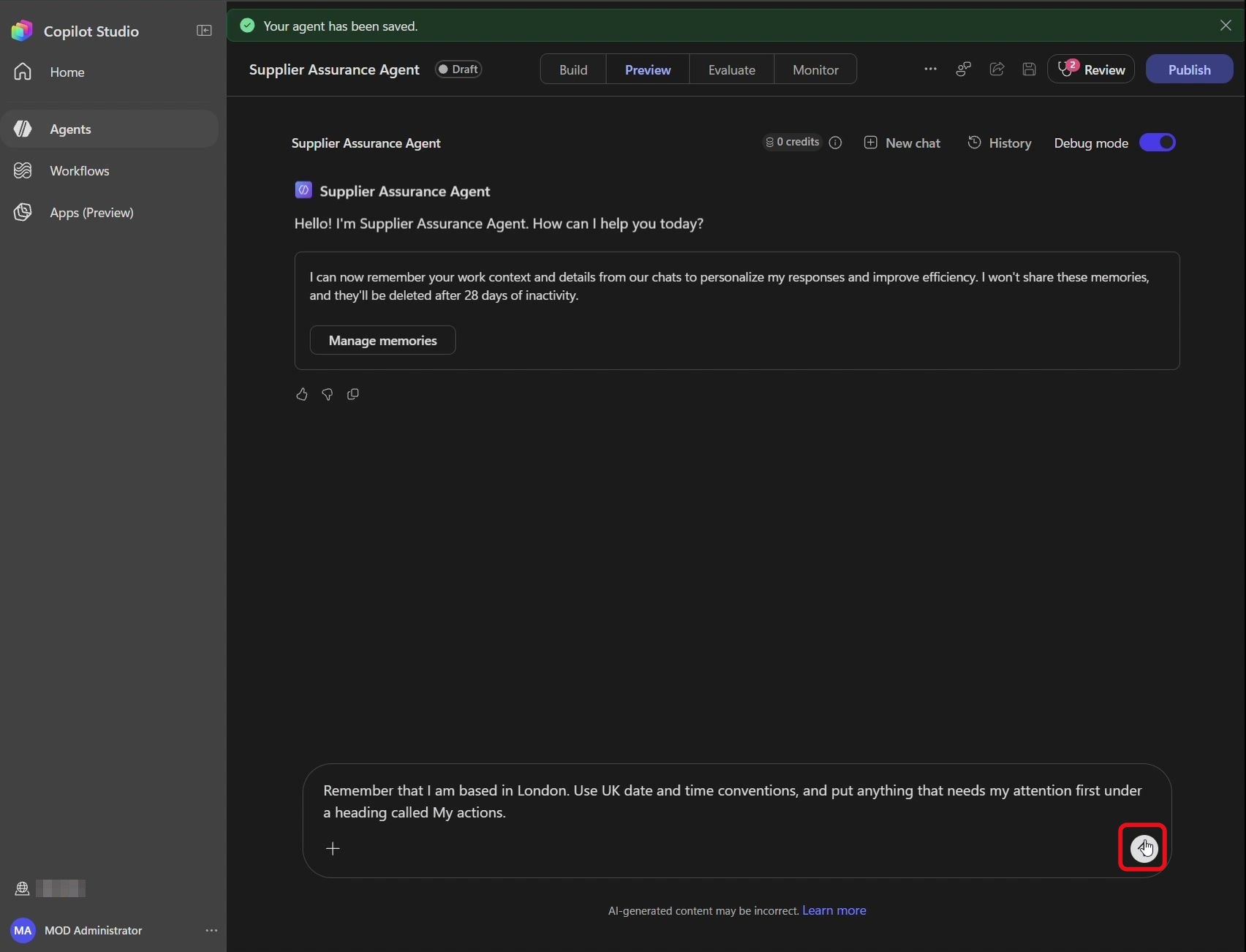The image size is (1246, 952).
Task: Collapse the Copilot Studio sidebar panel
Action: 204,31
